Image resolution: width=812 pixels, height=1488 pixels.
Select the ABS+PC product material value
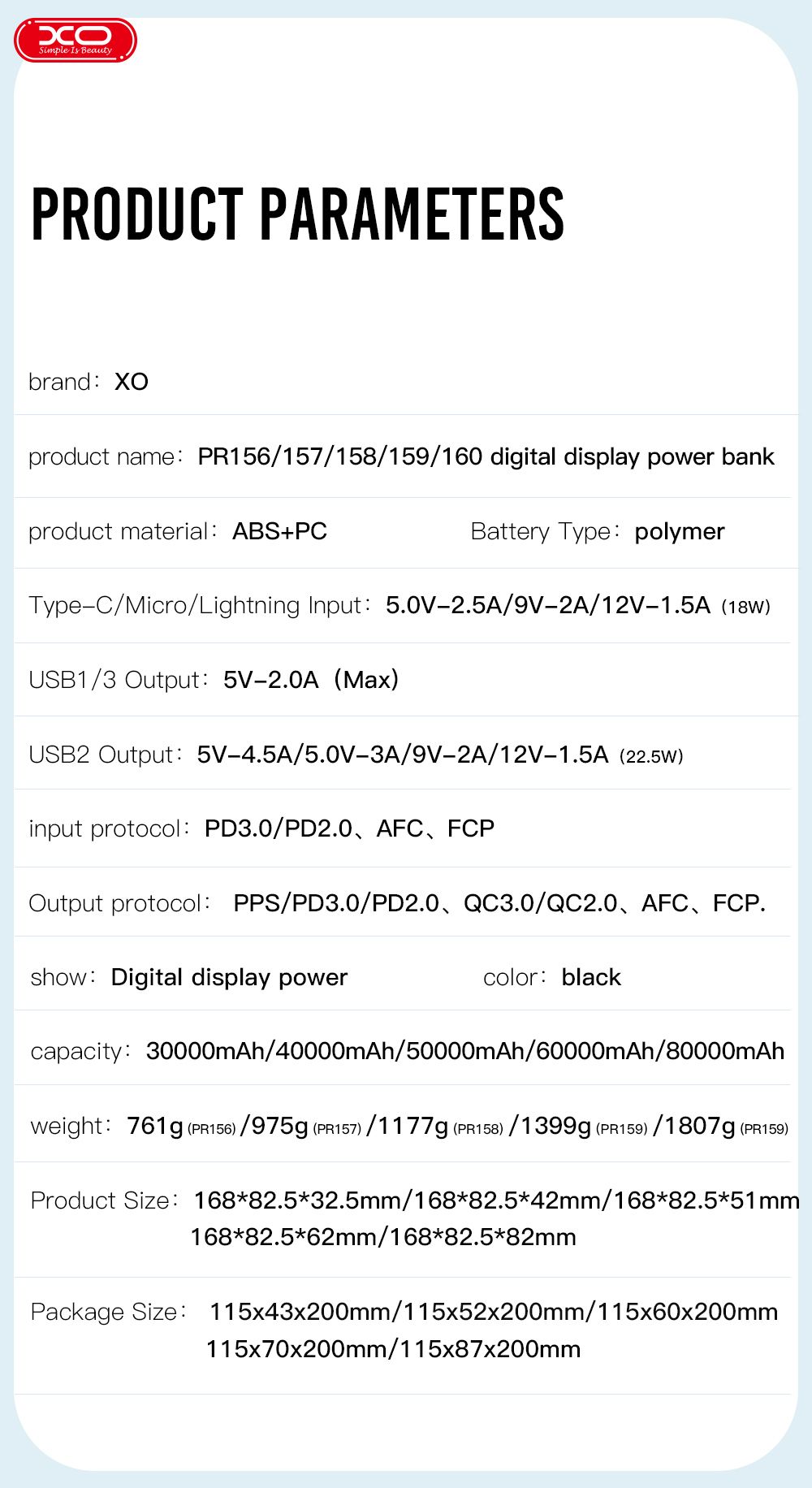tap(279, 531)
